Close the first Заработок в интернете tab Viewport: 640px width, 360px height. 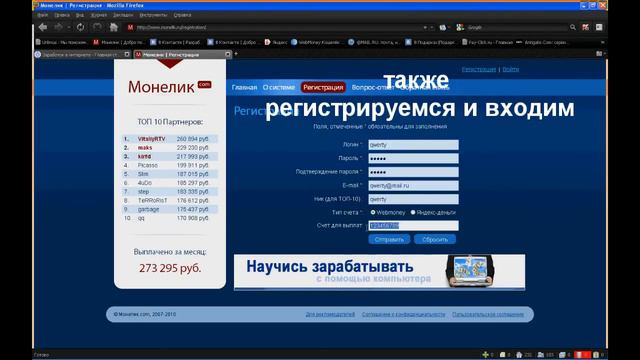(x=127, y=54)
